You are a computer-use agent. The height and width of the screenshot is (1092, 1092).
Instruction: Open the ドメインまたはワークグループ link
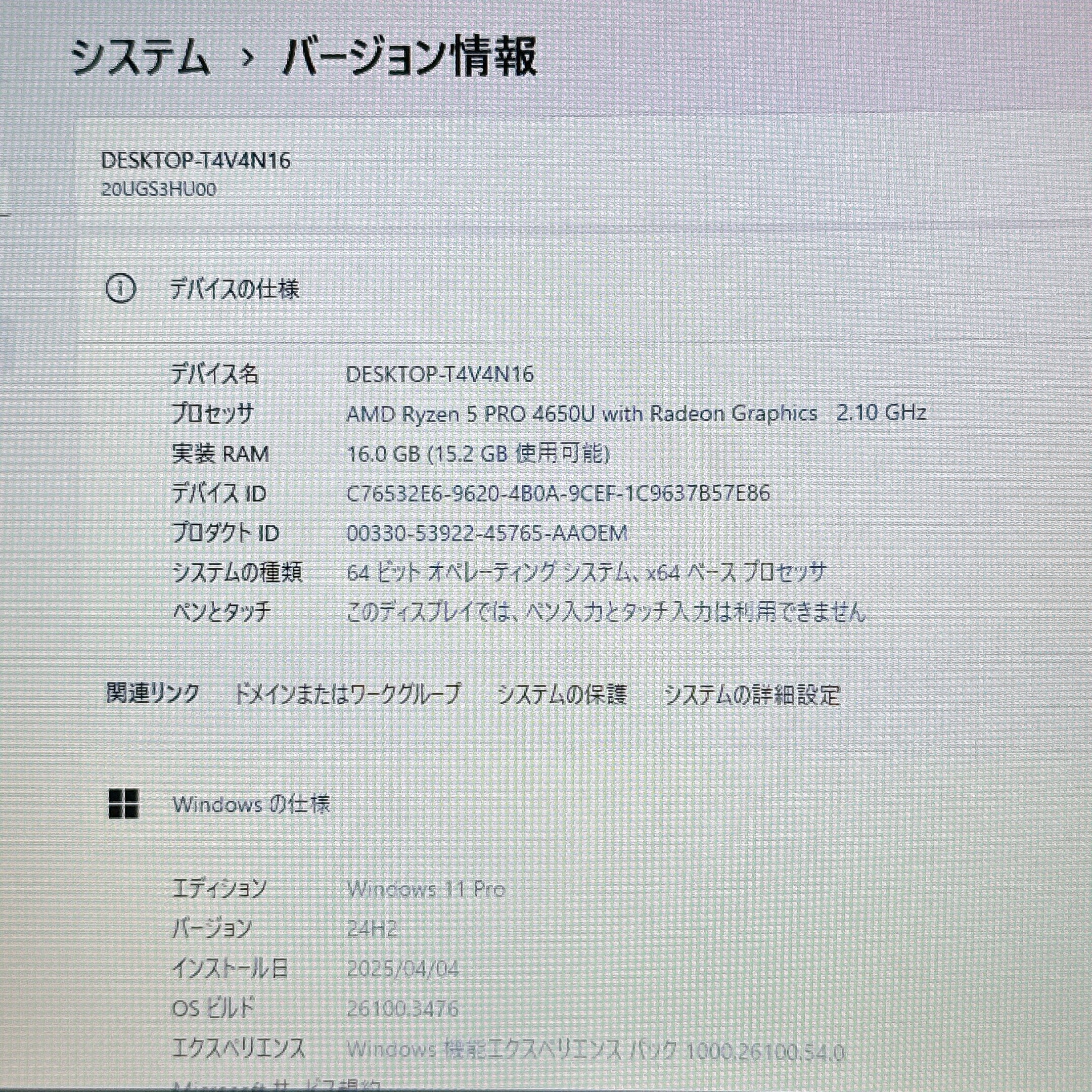pos(348,694)
